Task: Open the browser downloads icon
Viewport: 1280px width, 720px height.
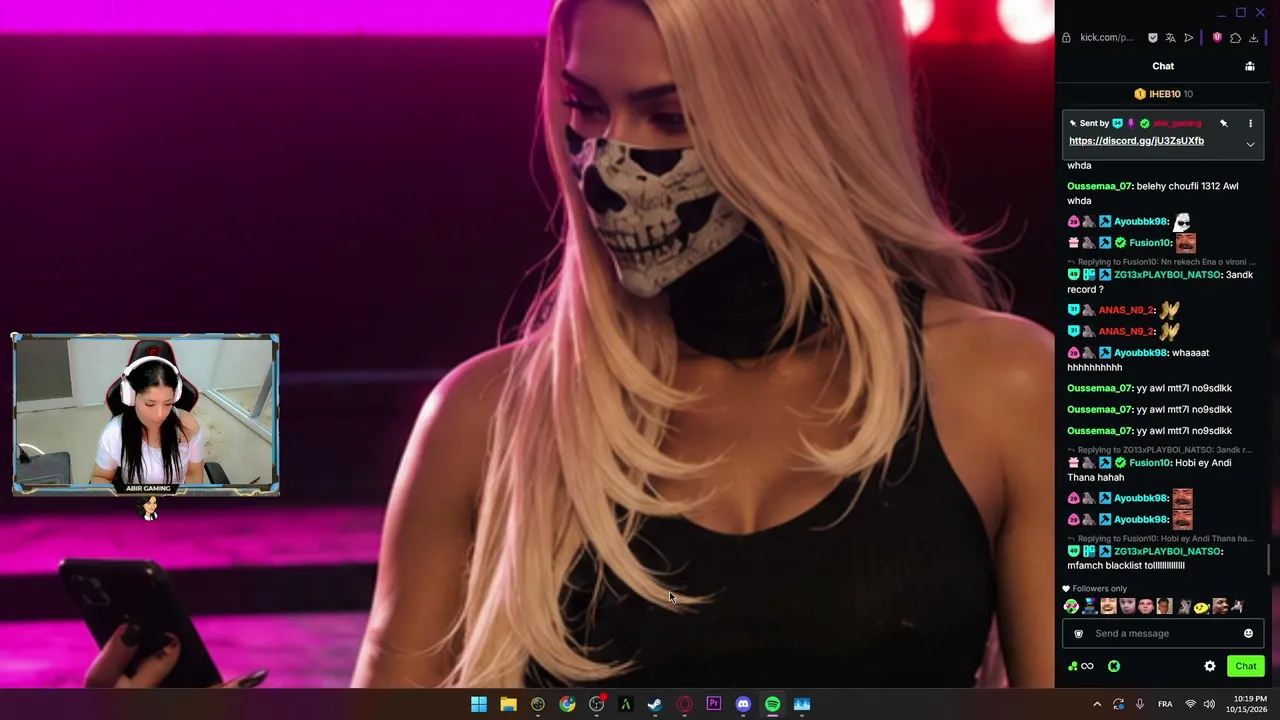Action: pyautogui.click(x=1253, y=38)
